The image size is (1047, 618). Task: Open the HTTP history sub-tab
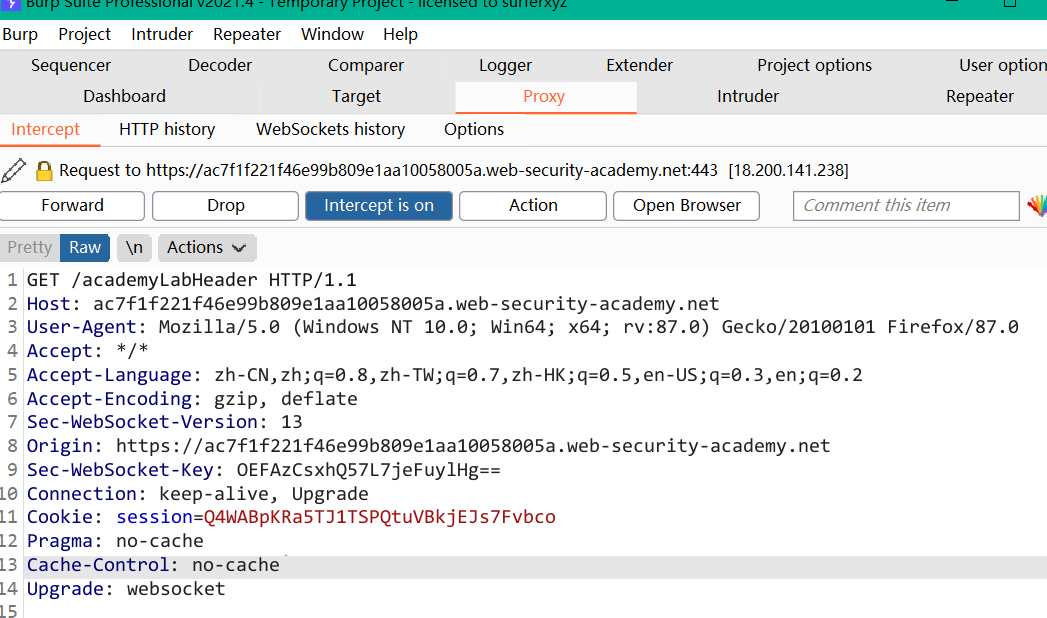(167, 129)
